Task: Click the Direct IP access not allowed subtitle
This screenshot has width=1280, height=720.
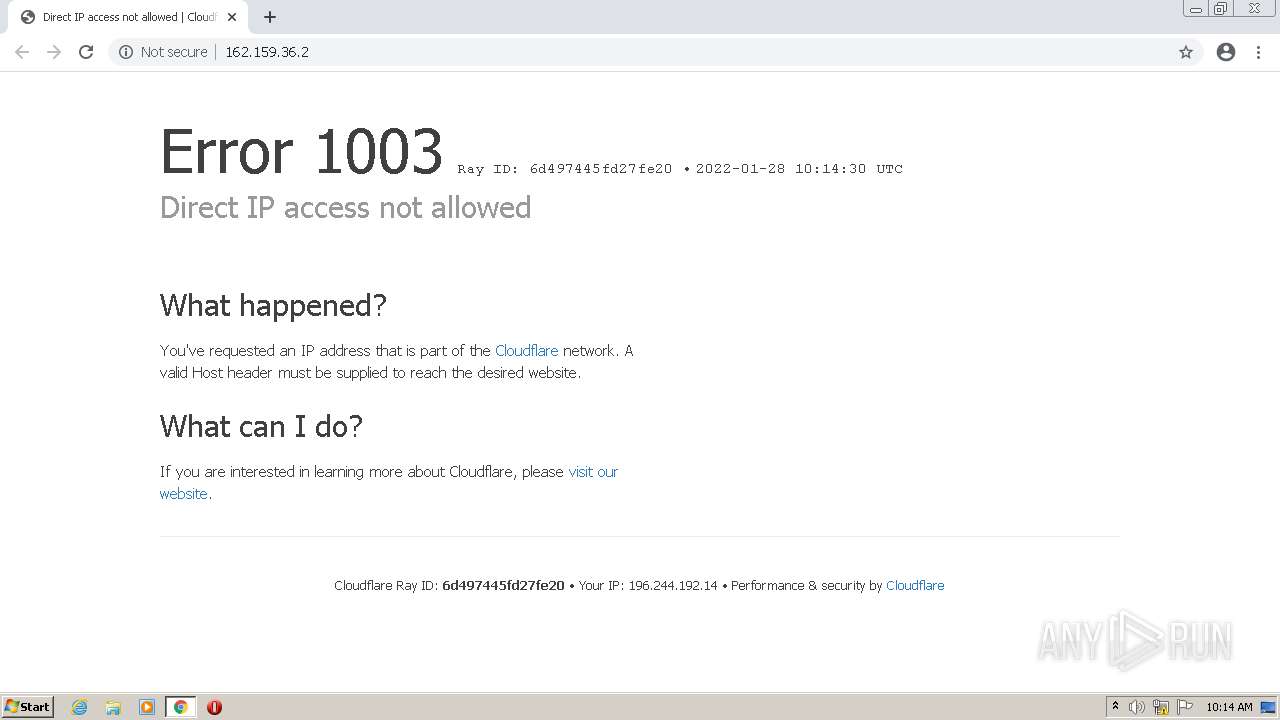Action: [x=345, y=208]
